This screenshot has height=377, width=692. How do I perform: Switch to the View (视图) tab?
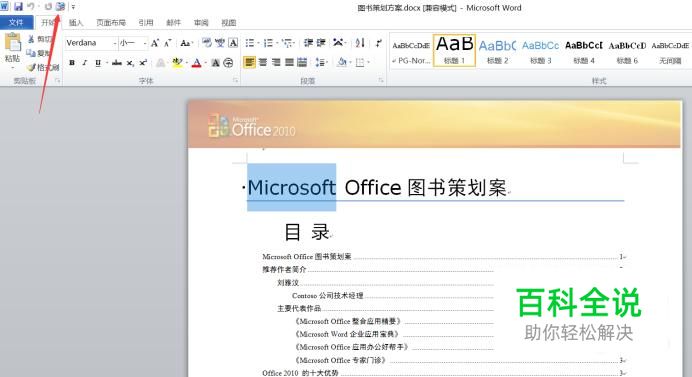(x=229, y=23)
